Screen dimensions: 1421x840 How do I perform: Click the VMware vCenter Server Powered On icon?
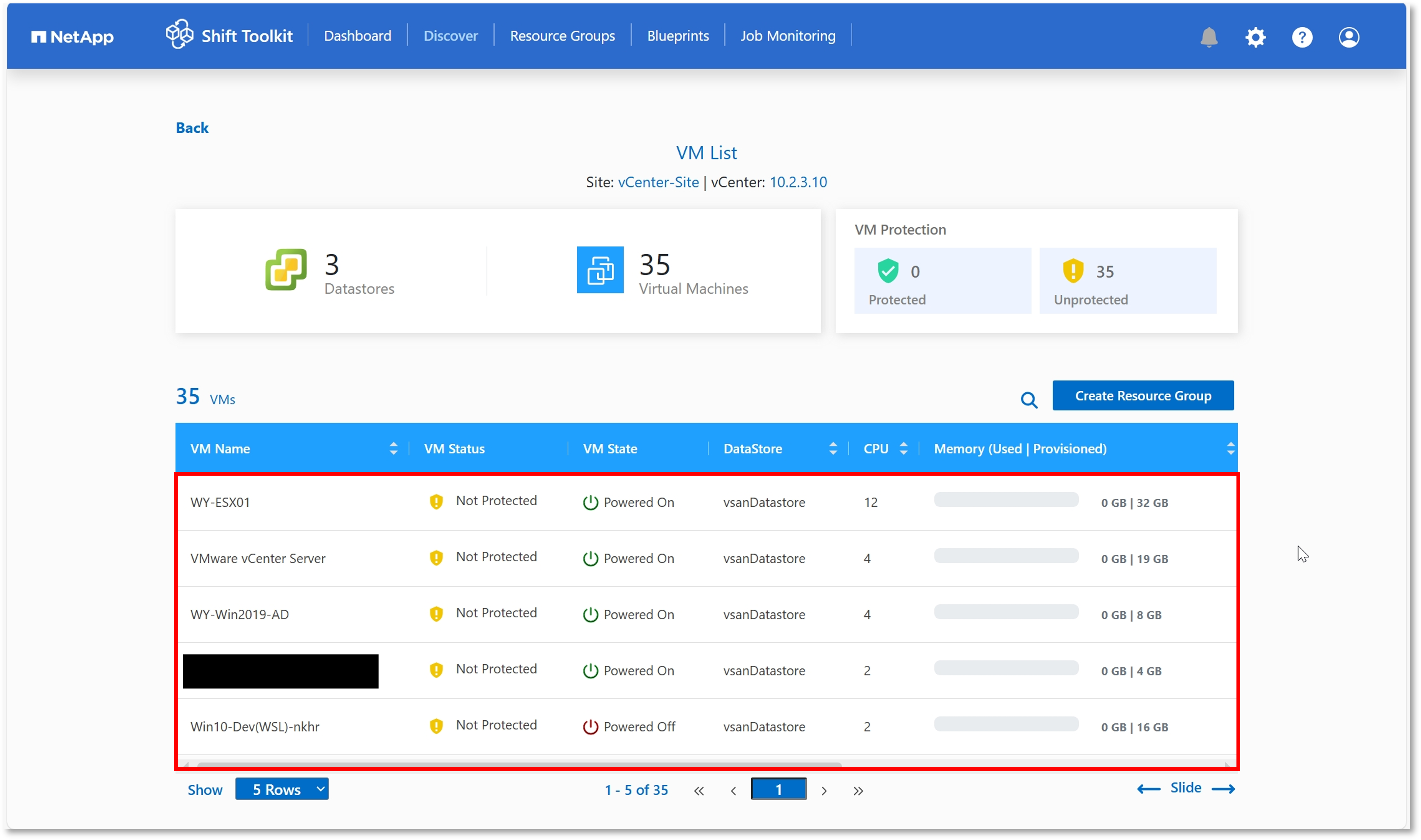click(x=590, y=558)
